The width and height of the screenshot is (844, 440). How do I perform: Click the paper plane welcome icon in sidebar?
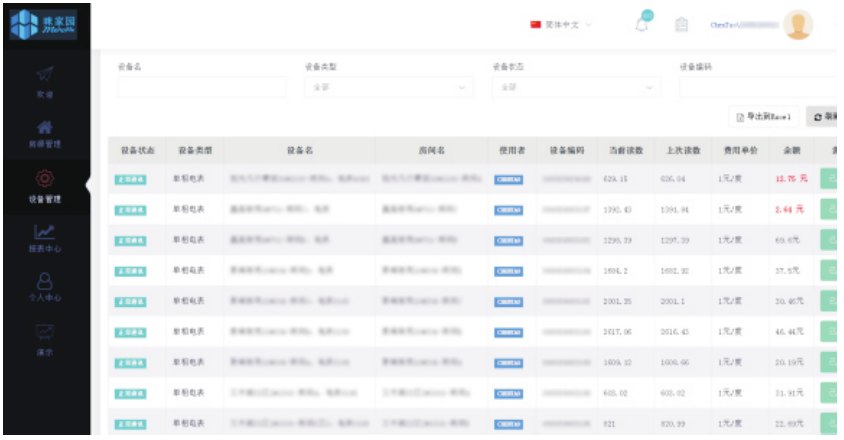click(45, 74)
